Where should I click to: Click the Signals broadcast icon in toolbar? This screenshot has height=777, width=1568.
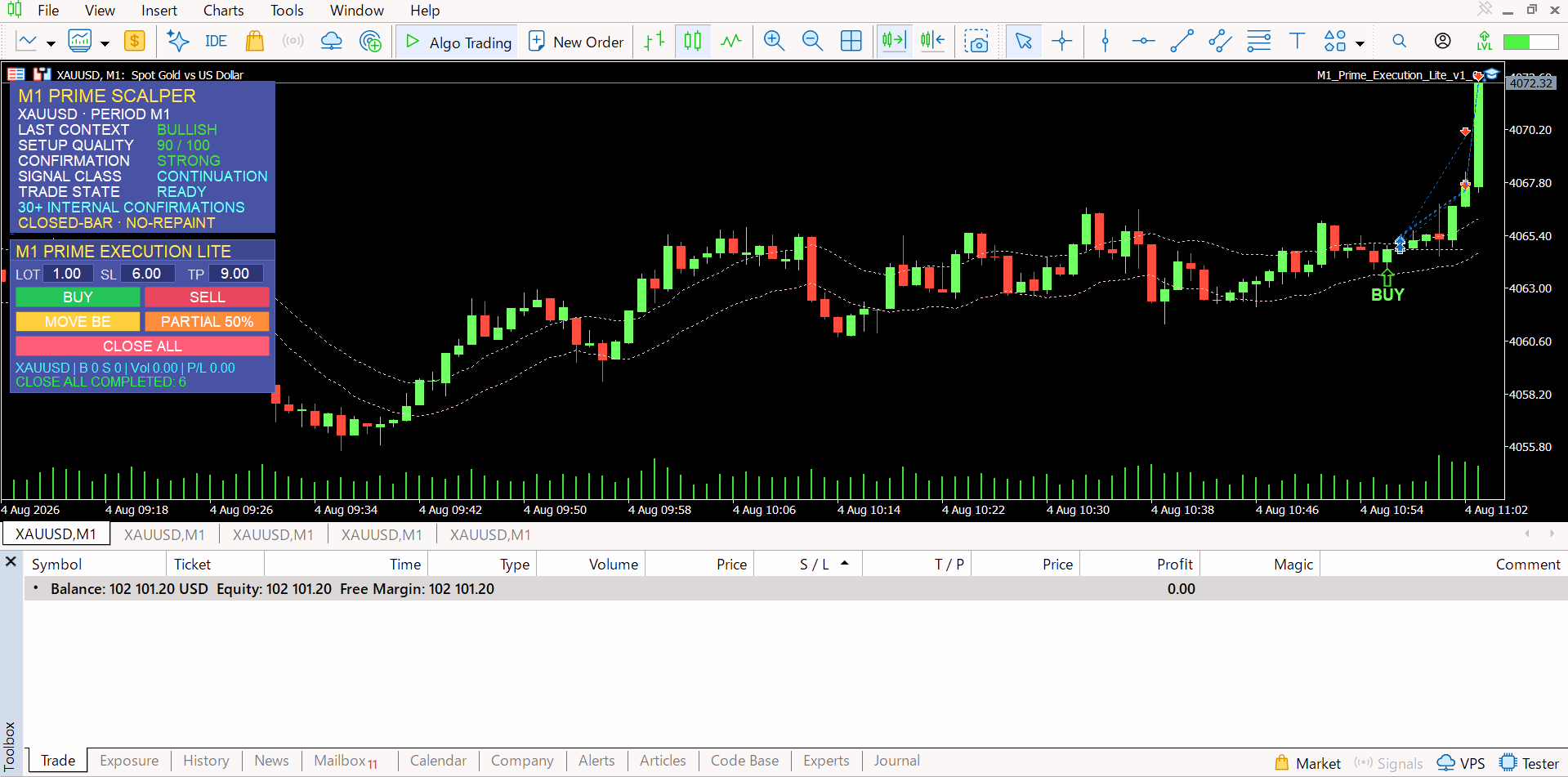click(293, 41)
